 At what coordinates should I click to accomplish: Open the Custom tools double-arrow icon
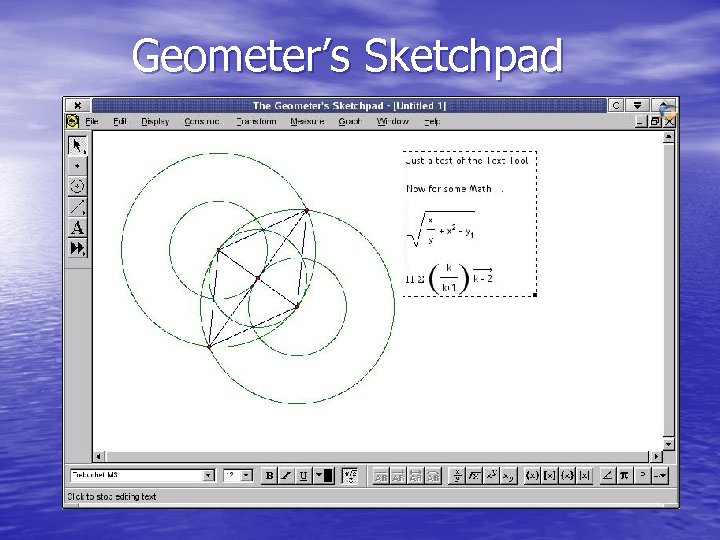pos(77,248)
